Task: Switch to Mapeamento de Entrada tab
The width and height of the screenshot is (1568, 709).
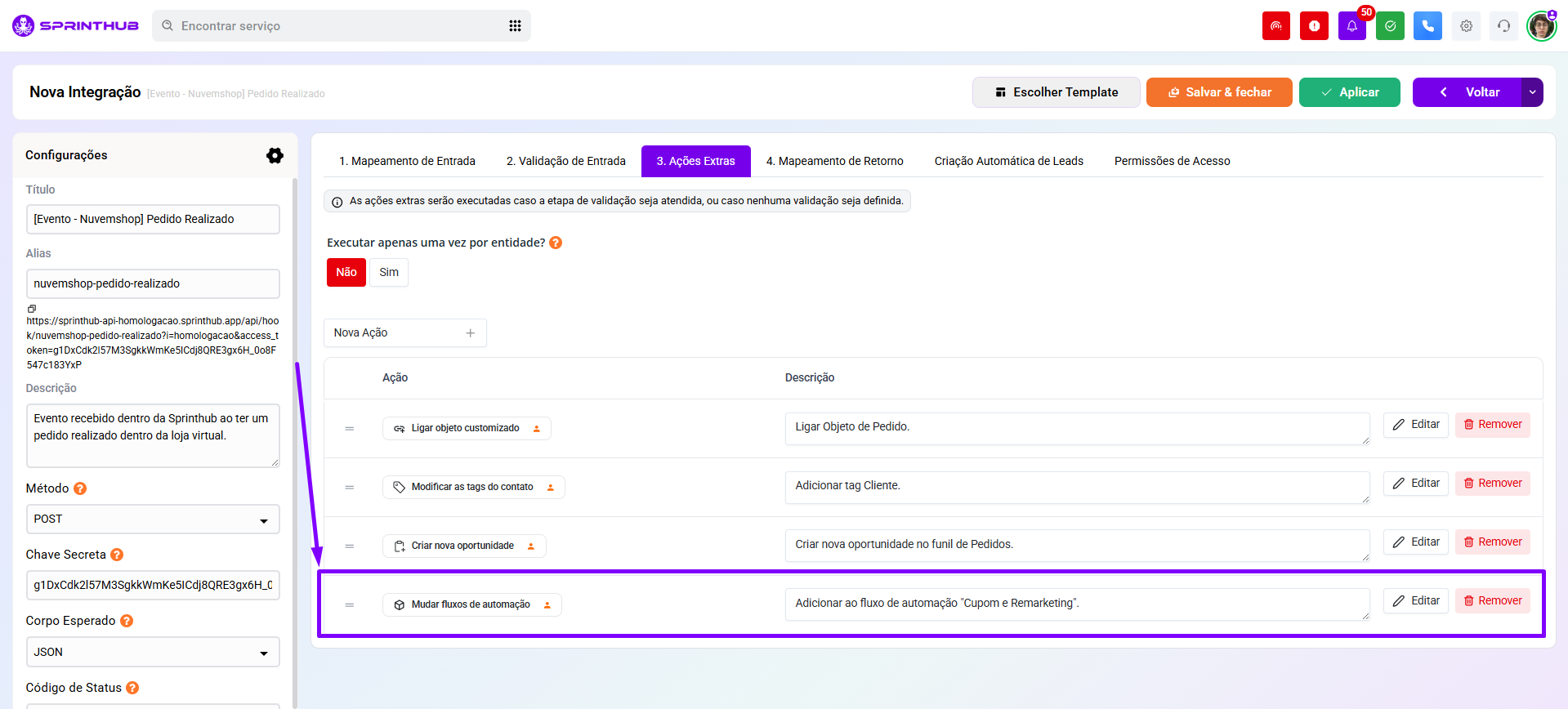Action: click(407, 161)
